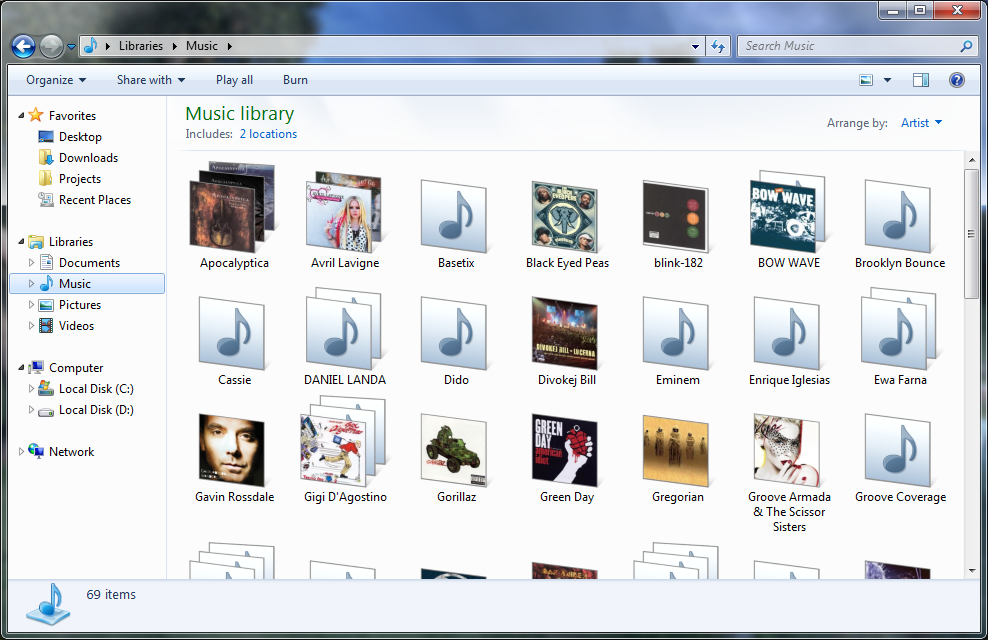Open Projects folder in Favorites
Viewport: 988px width, 640px height.
pos(79,179)
